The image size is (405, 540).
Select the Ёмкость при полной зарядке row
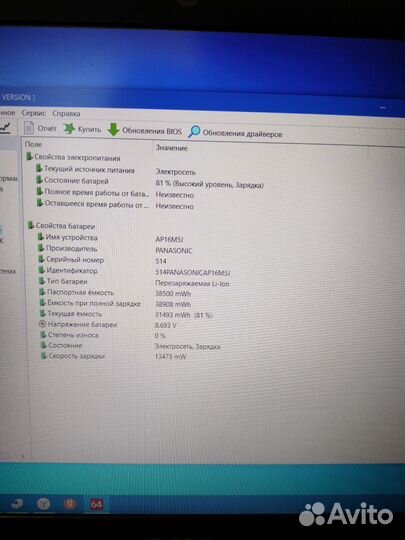[90, 303]
